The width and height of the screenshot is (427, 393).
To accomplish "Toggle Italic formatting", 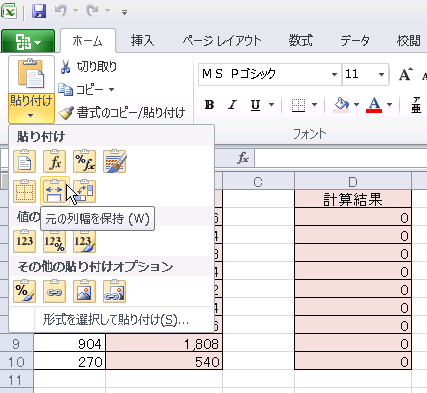I will pos(232,105).
